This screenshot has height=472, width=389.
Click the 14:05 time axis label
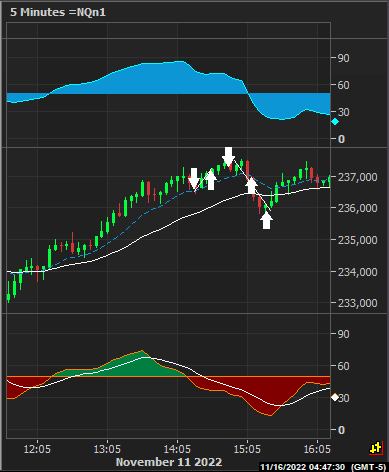coord(177,449)
